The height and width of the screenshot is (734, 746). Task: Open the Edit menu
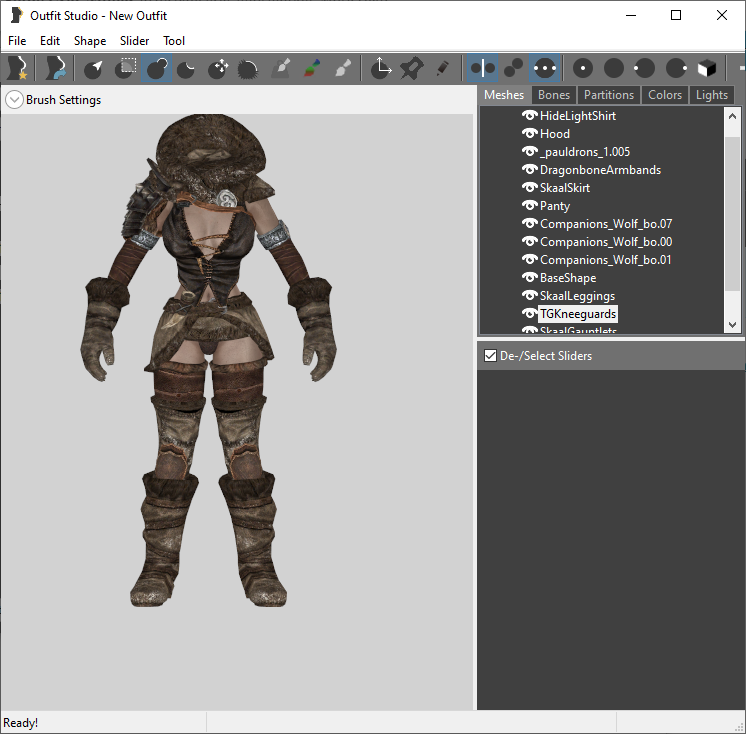point(49,41)
